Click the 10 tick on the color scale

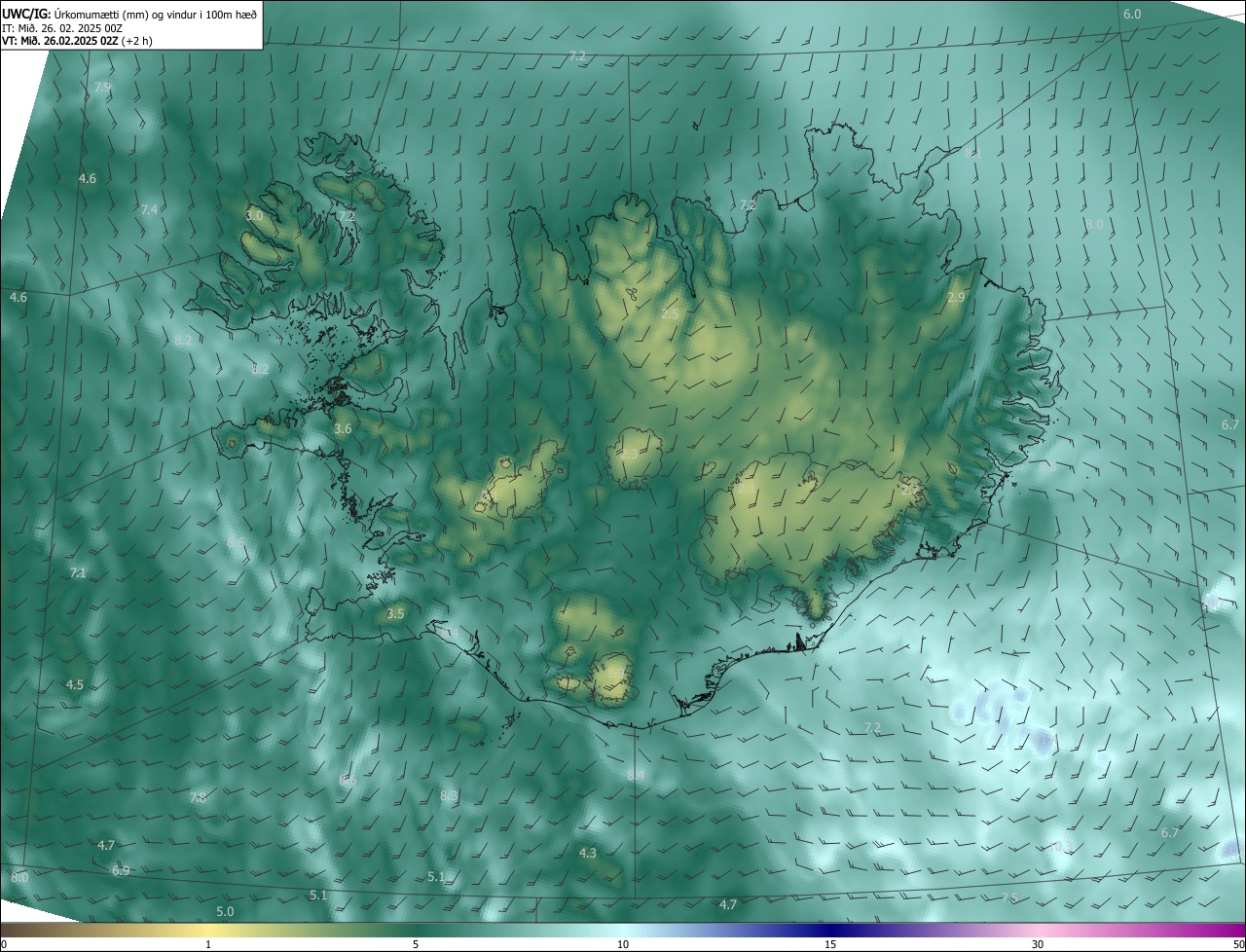pyautogui.click(x=623, y=944)
